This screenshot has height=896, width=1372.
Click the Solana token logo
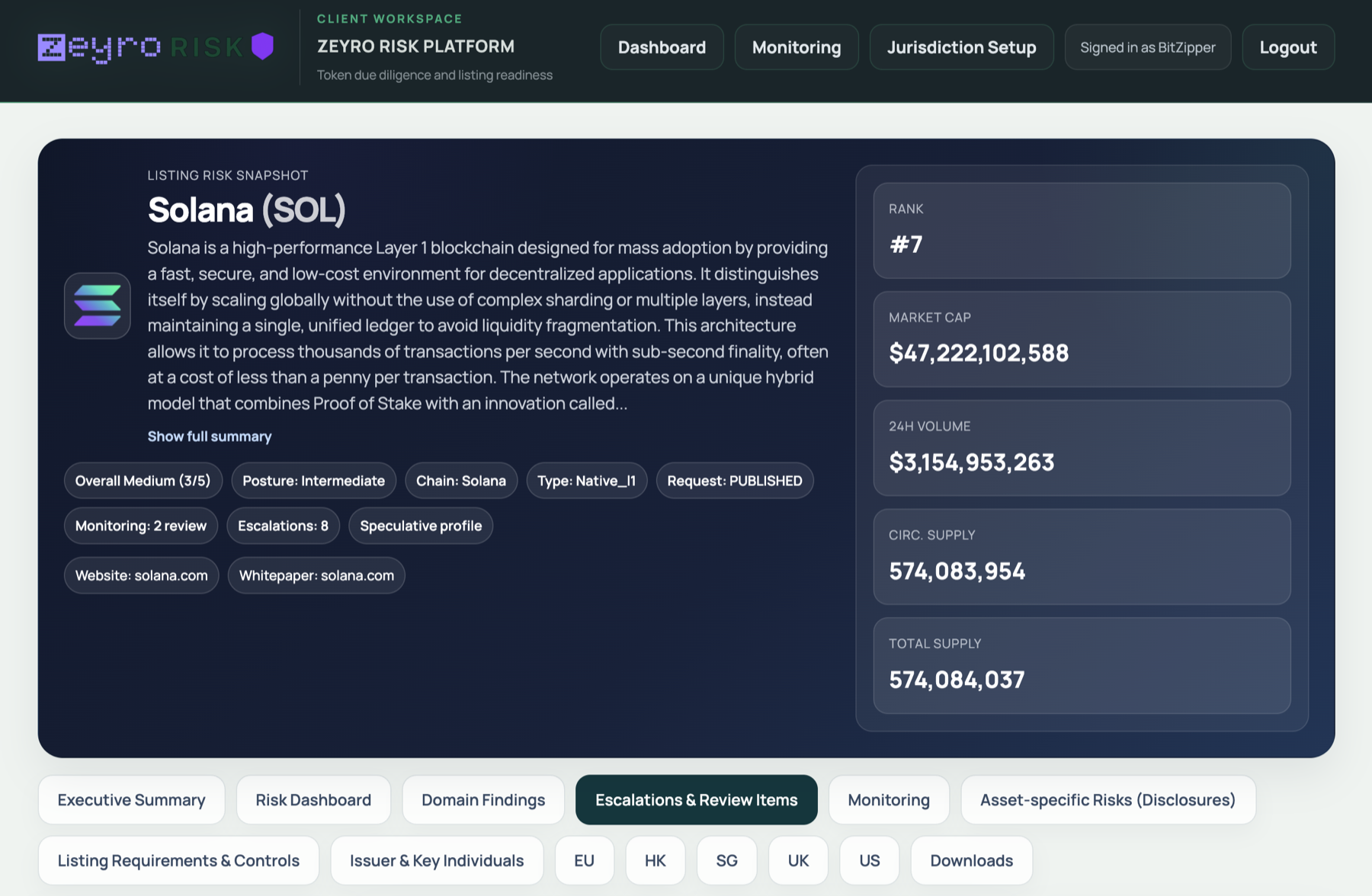tap(97, 306)
